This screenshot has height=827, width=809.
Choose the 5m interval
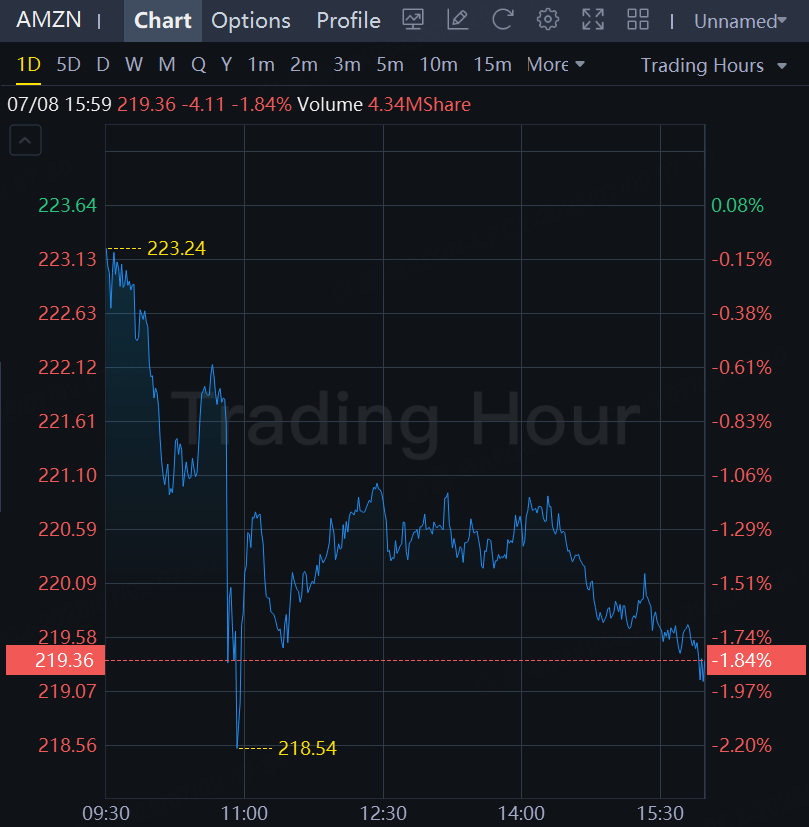point(390,65)
